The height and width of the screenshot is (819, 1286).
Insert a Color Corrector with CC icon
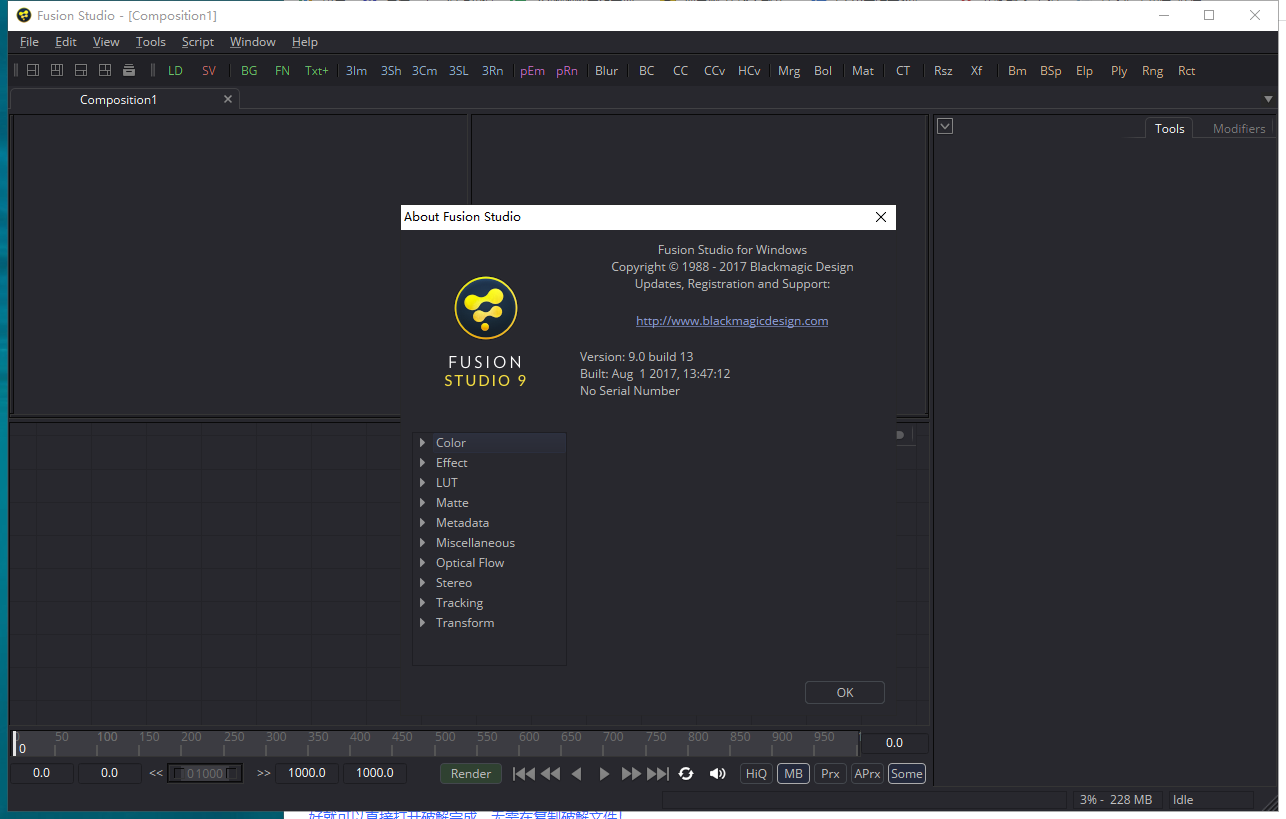click(680, 70)
